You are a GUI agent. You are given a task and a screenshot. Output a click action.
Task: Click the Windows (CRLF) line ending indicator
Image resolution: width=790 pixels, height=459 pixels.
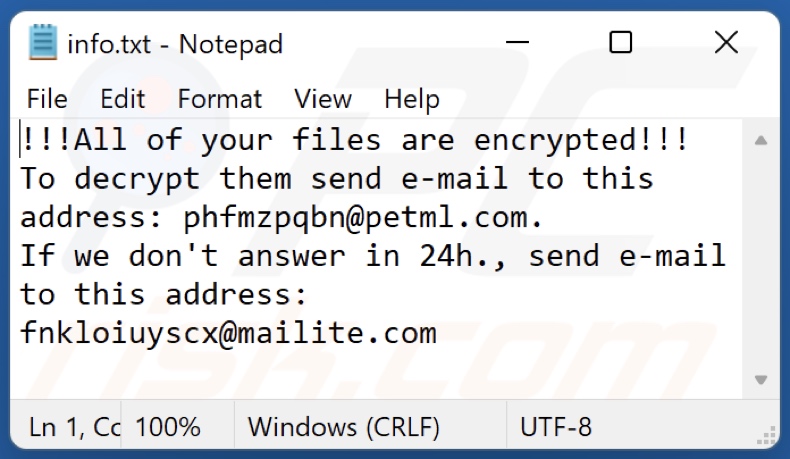click(x=344, y=428)
